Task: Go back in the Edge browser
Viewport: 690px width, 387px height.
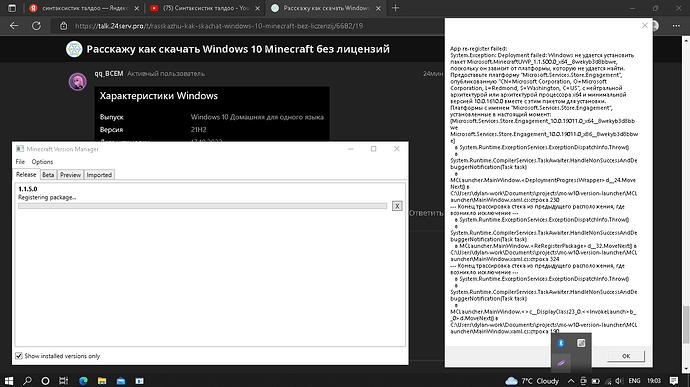Action: point(14,26)
